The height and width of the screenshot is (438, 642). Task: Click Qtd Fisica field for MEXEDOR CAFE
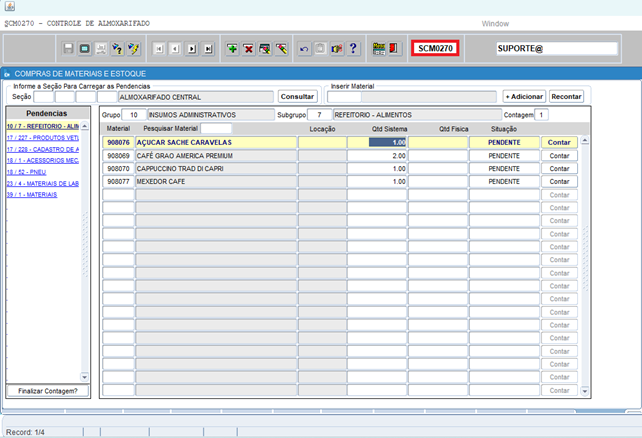[438, 181]
